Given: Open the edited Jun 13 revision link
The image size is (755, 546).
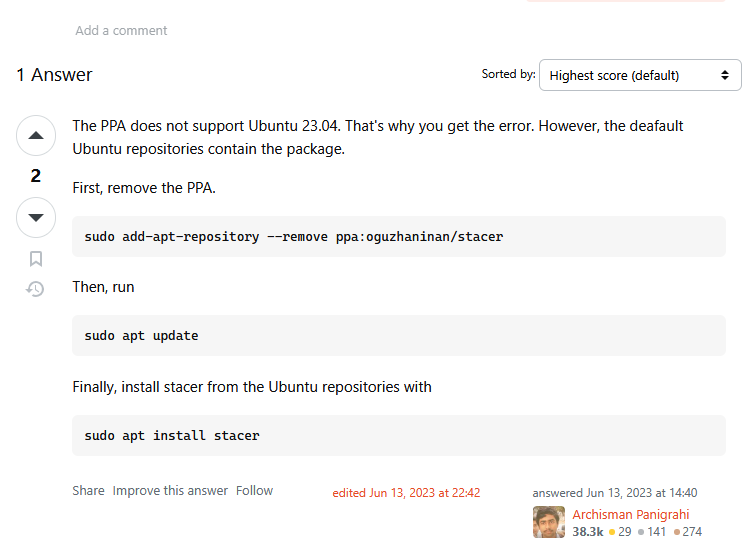Looking at the screenshot, I should [x=406, y=493].
